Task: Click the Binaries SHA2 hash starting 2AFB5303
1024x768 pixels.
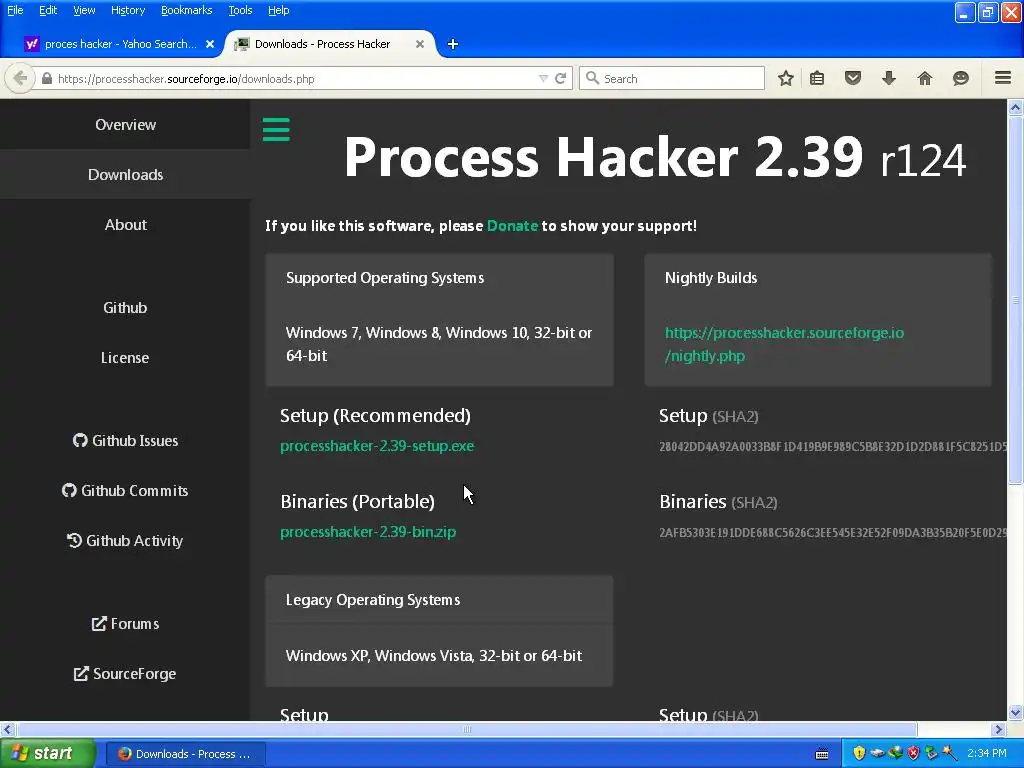Action: (x=833, y=532)
